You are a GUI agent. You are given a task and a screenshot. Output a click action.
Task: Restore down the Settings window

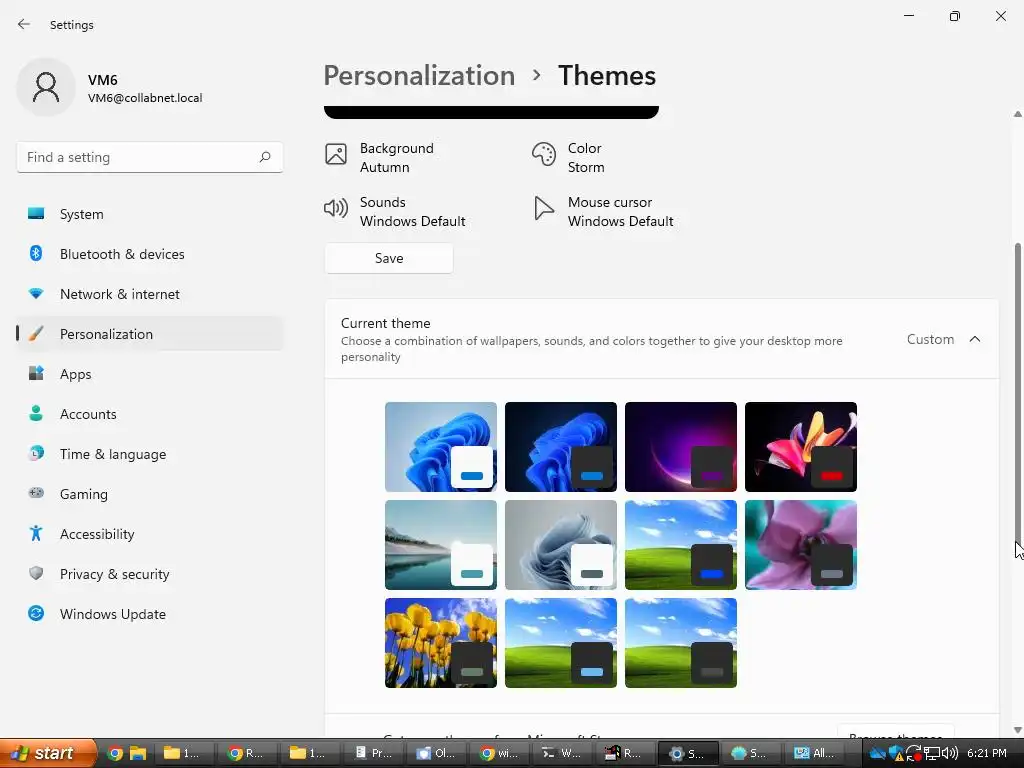[x=955, y=16]
